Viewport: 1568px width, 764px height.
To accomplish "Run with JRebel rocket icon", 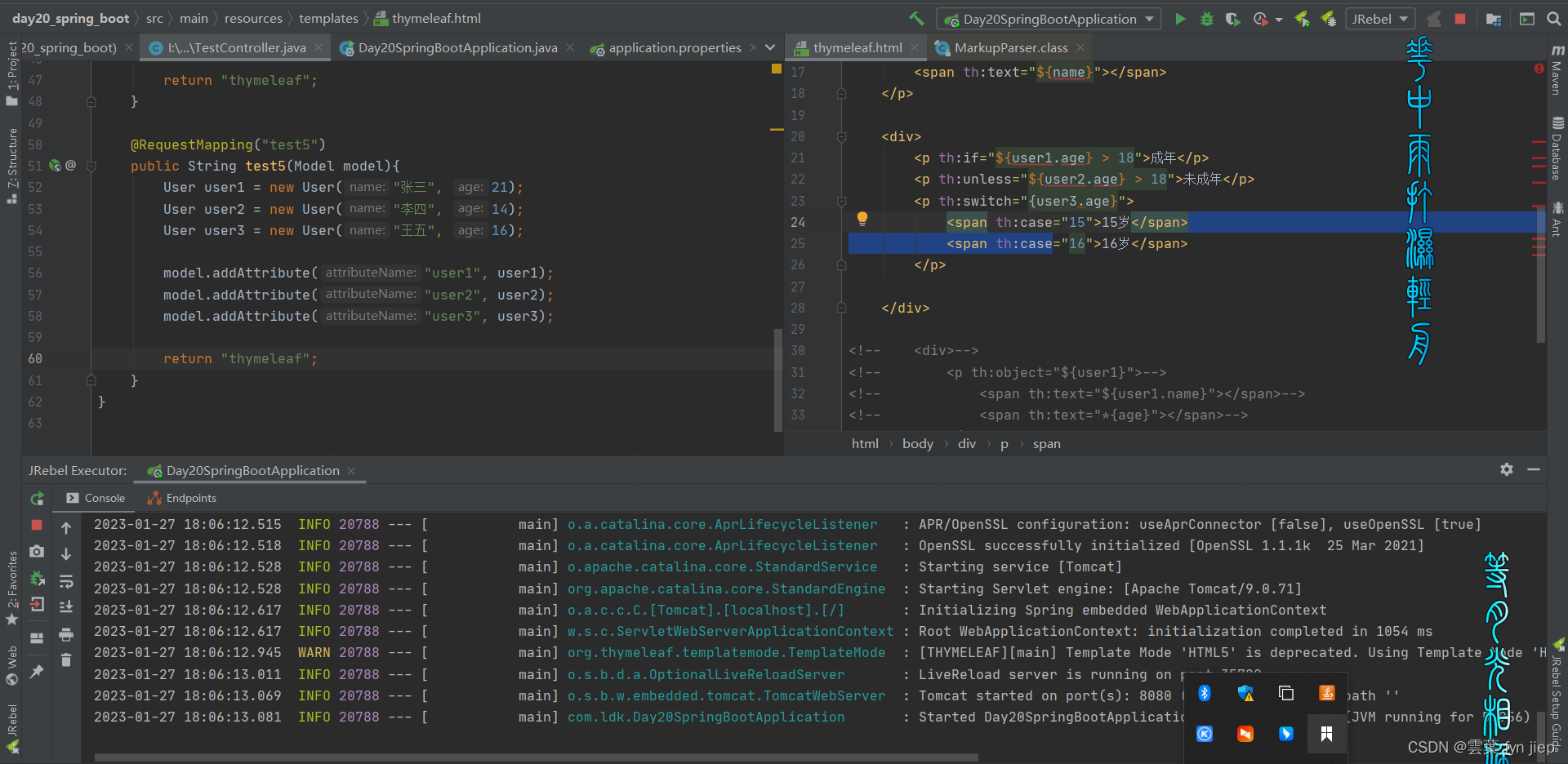I will click(x=1303, y=19).
